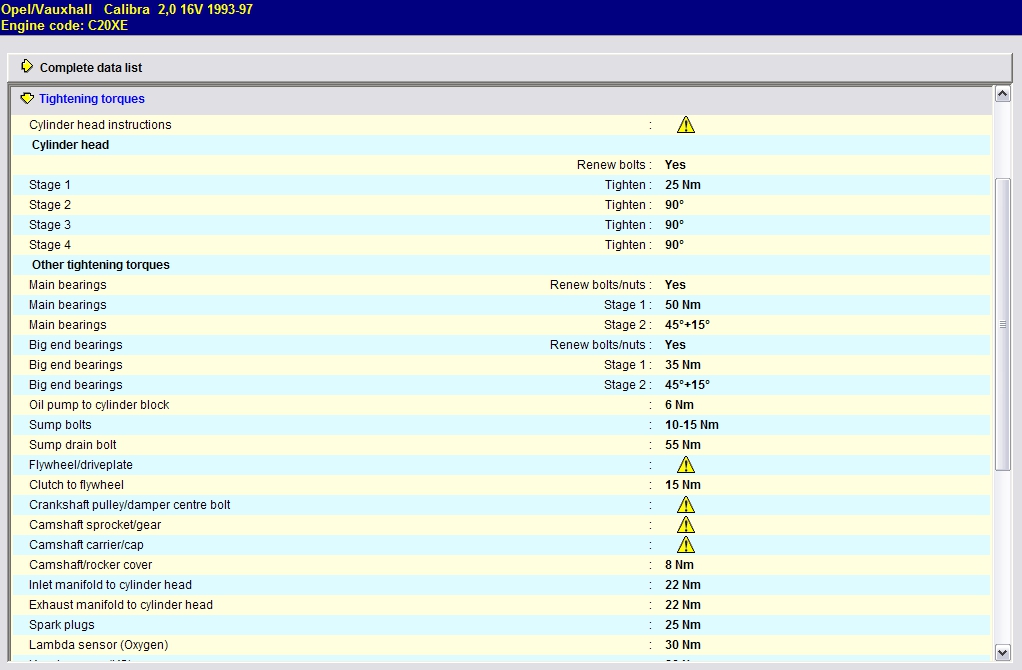Screen dimensions: 1022x670
Task: Click the scrollbar down arrow
Action: tap(1002, 652)
